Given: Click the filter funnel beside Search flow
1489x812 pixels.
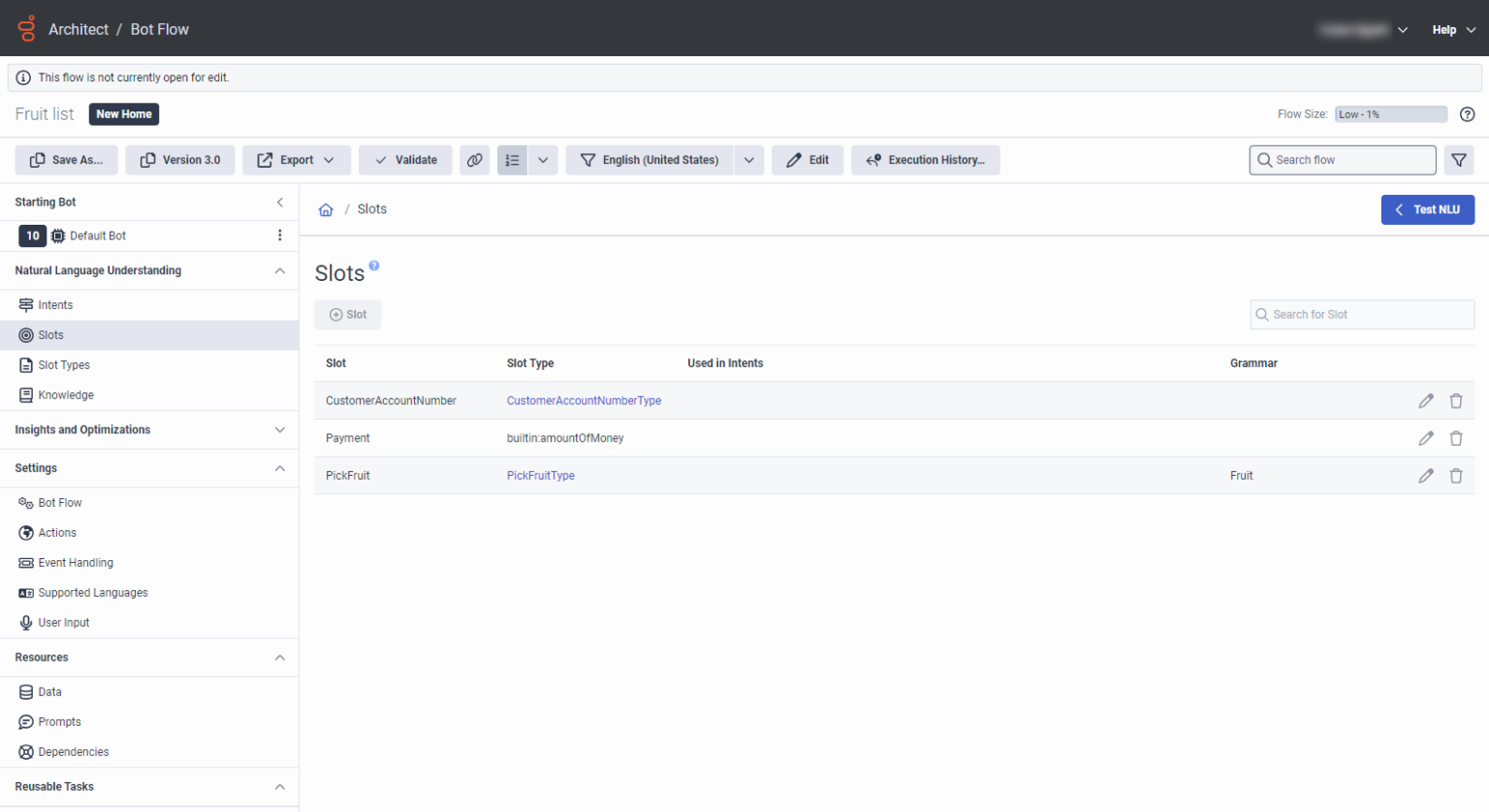Looking at the screenshot, I should coord(1459,160).
